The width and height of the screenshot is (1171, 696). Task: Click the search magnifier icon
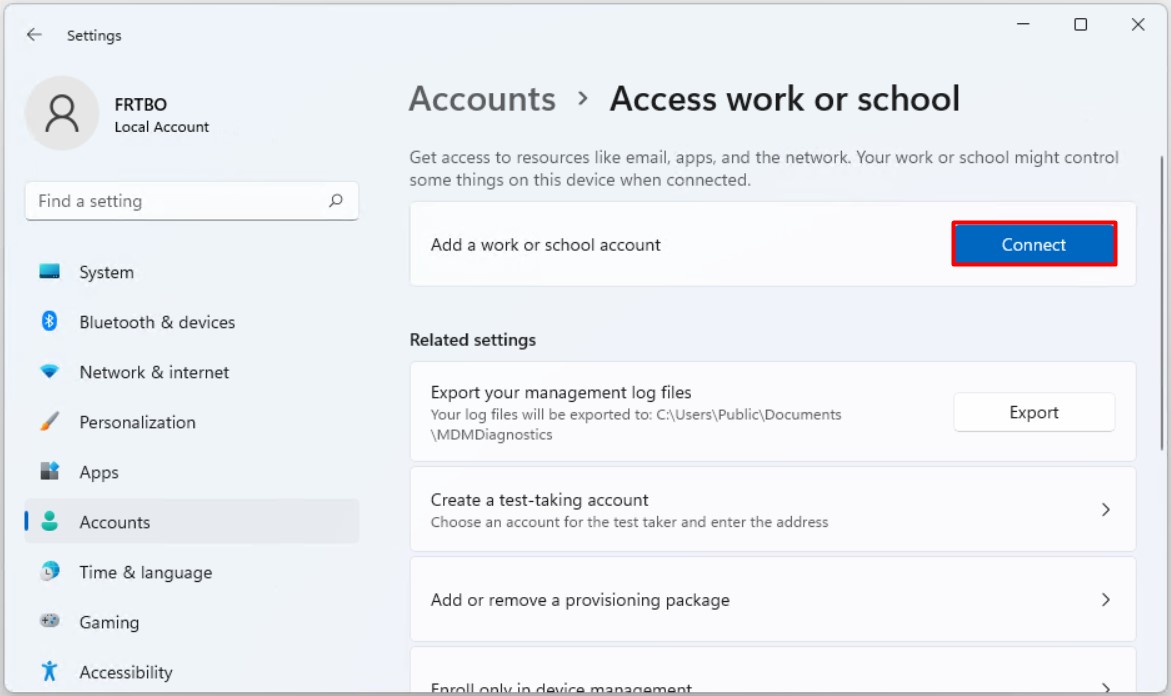click(336, 200)
